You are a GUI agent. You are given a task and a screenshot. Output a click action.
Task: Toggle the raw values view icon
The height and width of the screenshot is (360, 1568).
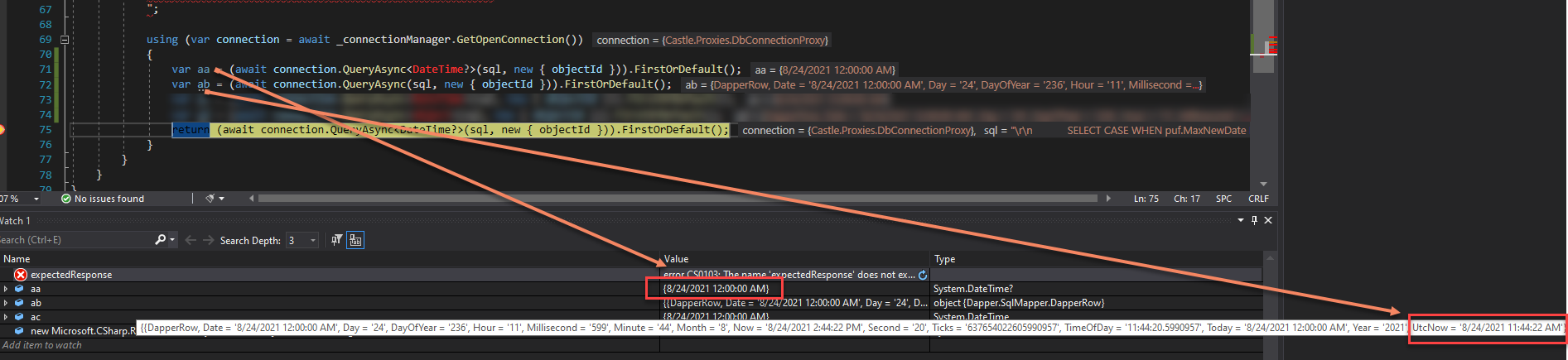point(355,240)
